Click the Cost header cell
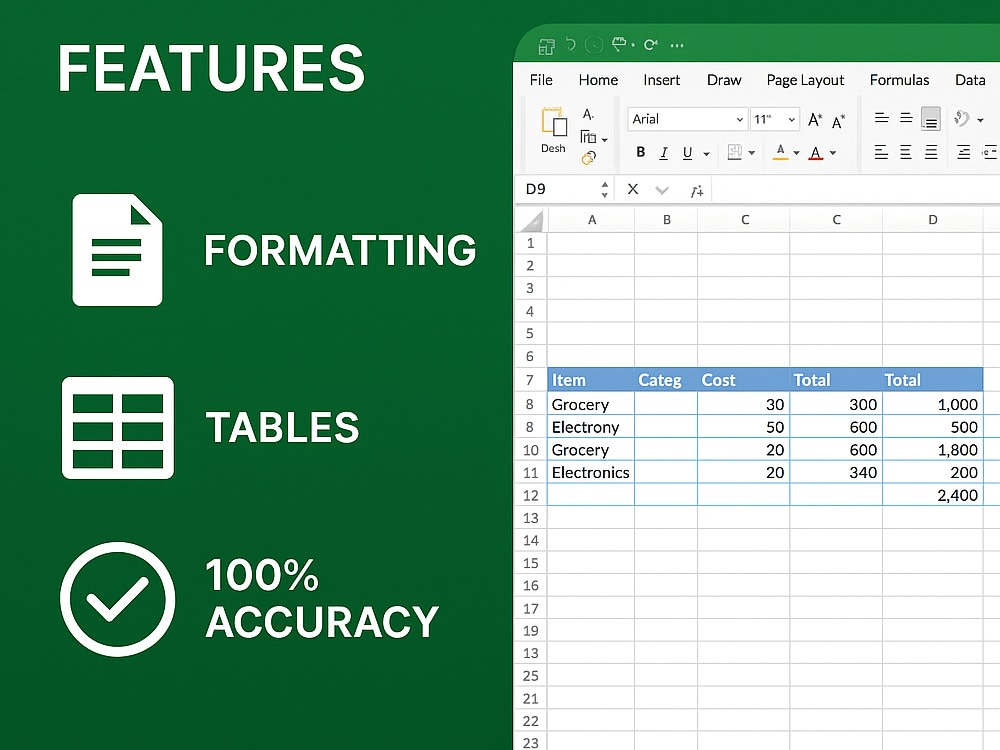Image resolution: width=1000 pixels, height=750 pixels. tap(744, 379)
